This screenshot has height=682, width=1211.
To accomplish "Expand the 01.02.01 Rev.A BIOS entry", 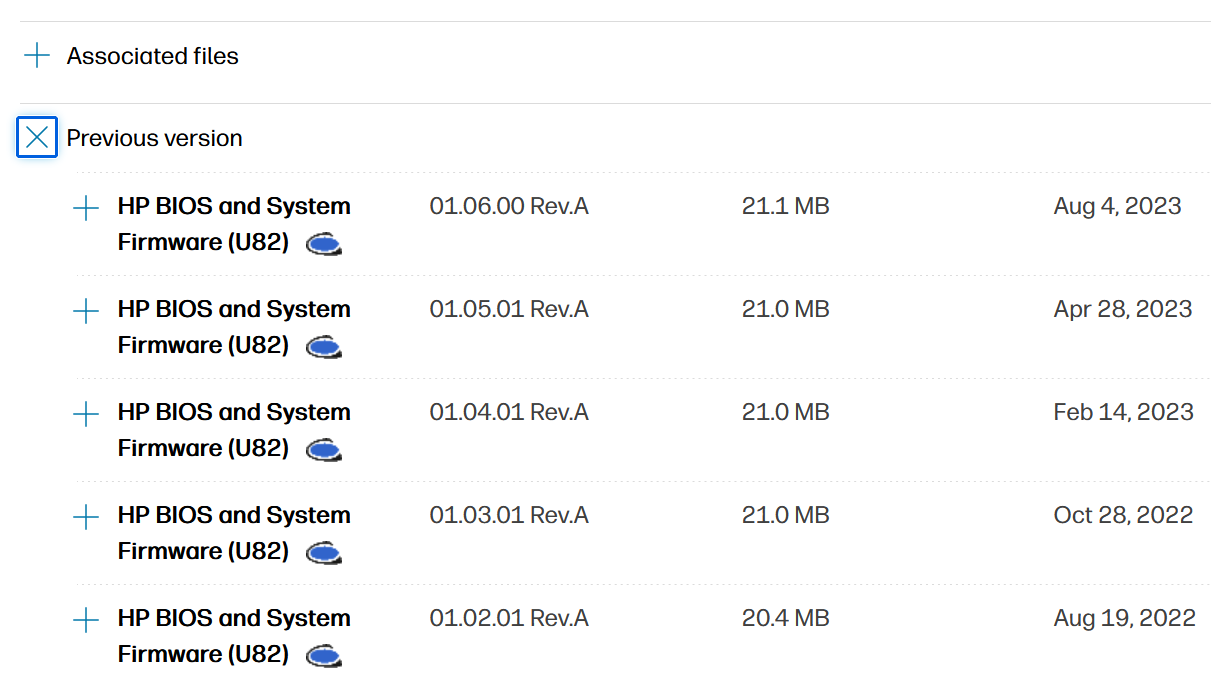I will point(87,620).
